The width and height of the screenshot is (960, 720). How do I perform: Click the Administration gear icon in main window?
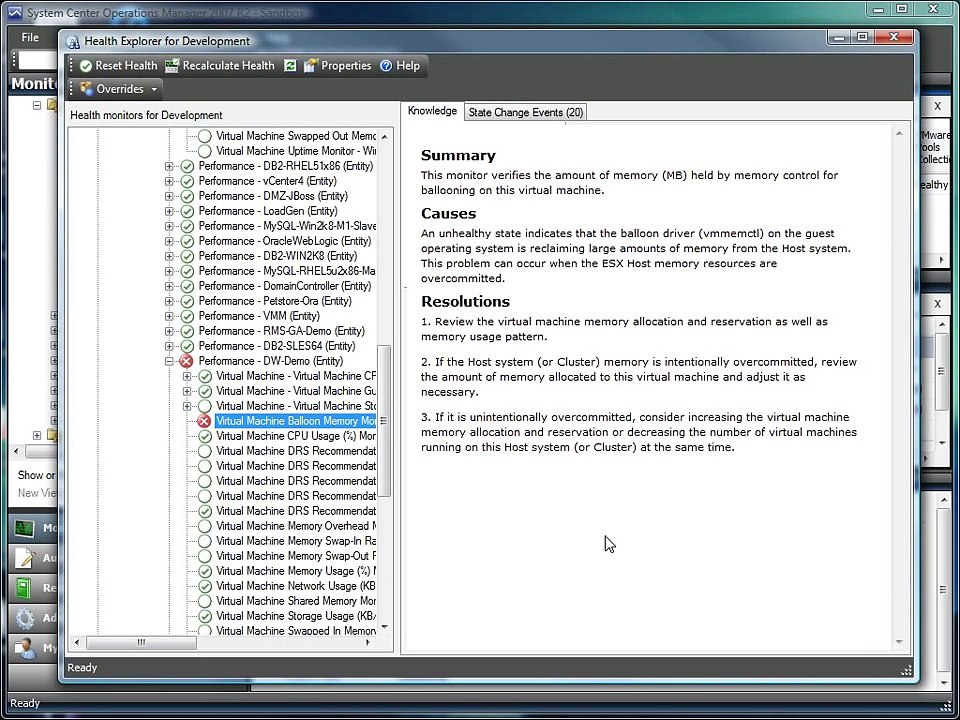[24, 618]
